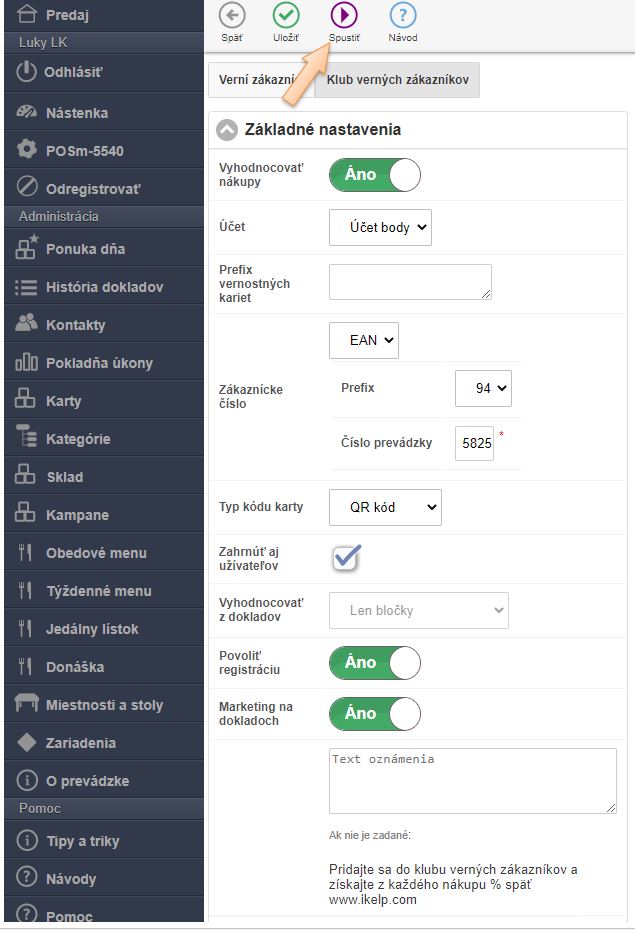This screenshot has width=635, height=930.
Task: Collapse the Základné nastavenia section
Action: (x=227, y=130)
